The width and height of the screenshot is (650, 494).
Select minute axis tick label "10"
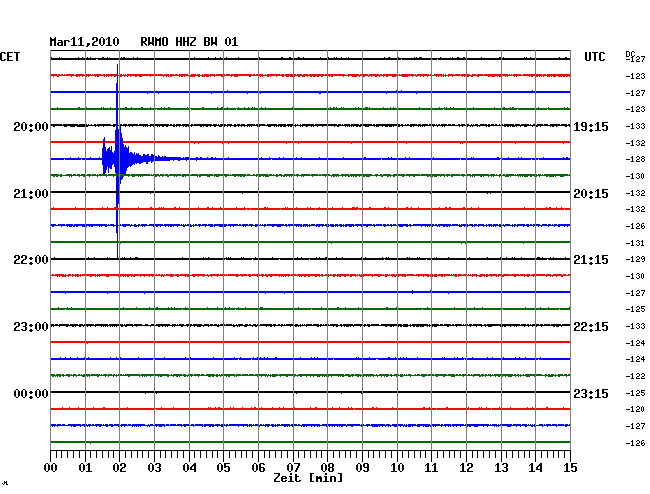click(397, 468)
